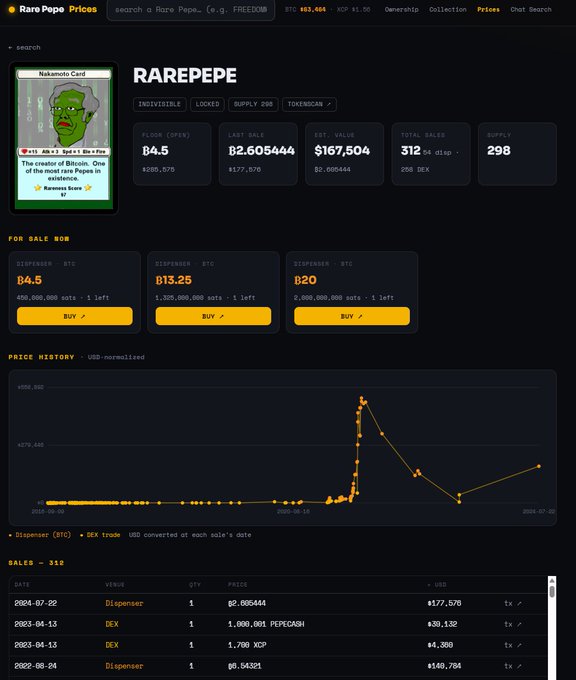The image size is (576, 680).
Task: Select the Supply 298 stat card
Action: [517, 154]
